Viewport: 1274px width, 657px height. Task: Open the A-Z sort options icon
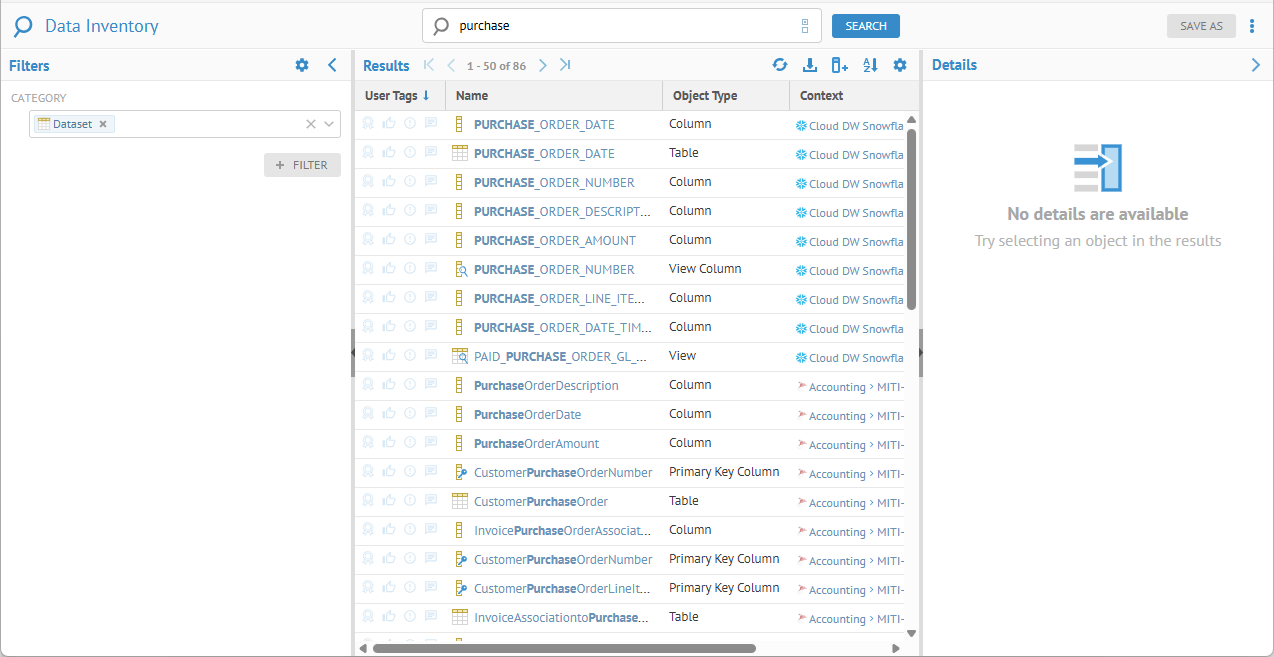click(870, 65)
